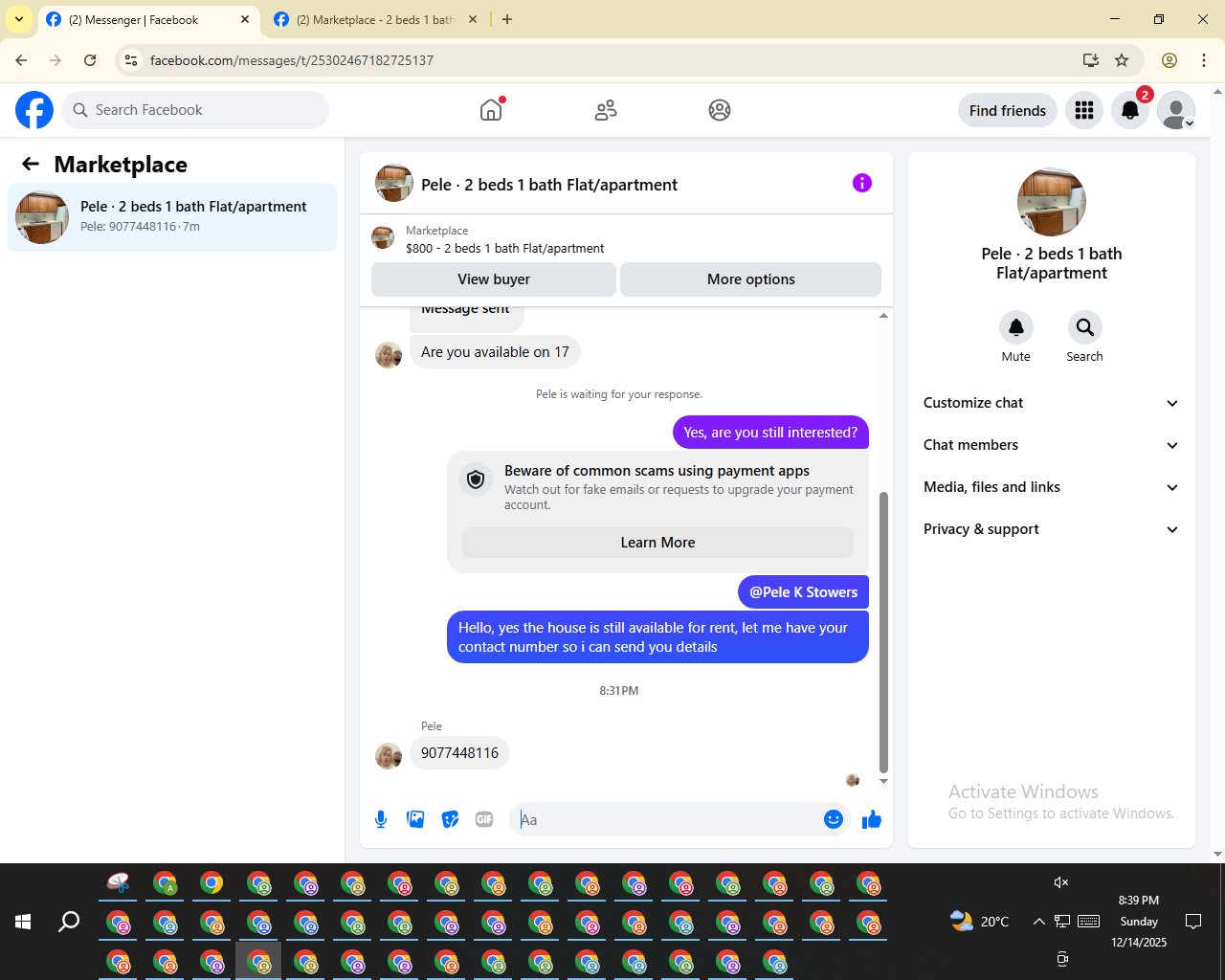This screenshot has width=1225, height=980.
Task: Expand the Customize chat section
Action: (1052, 403)
